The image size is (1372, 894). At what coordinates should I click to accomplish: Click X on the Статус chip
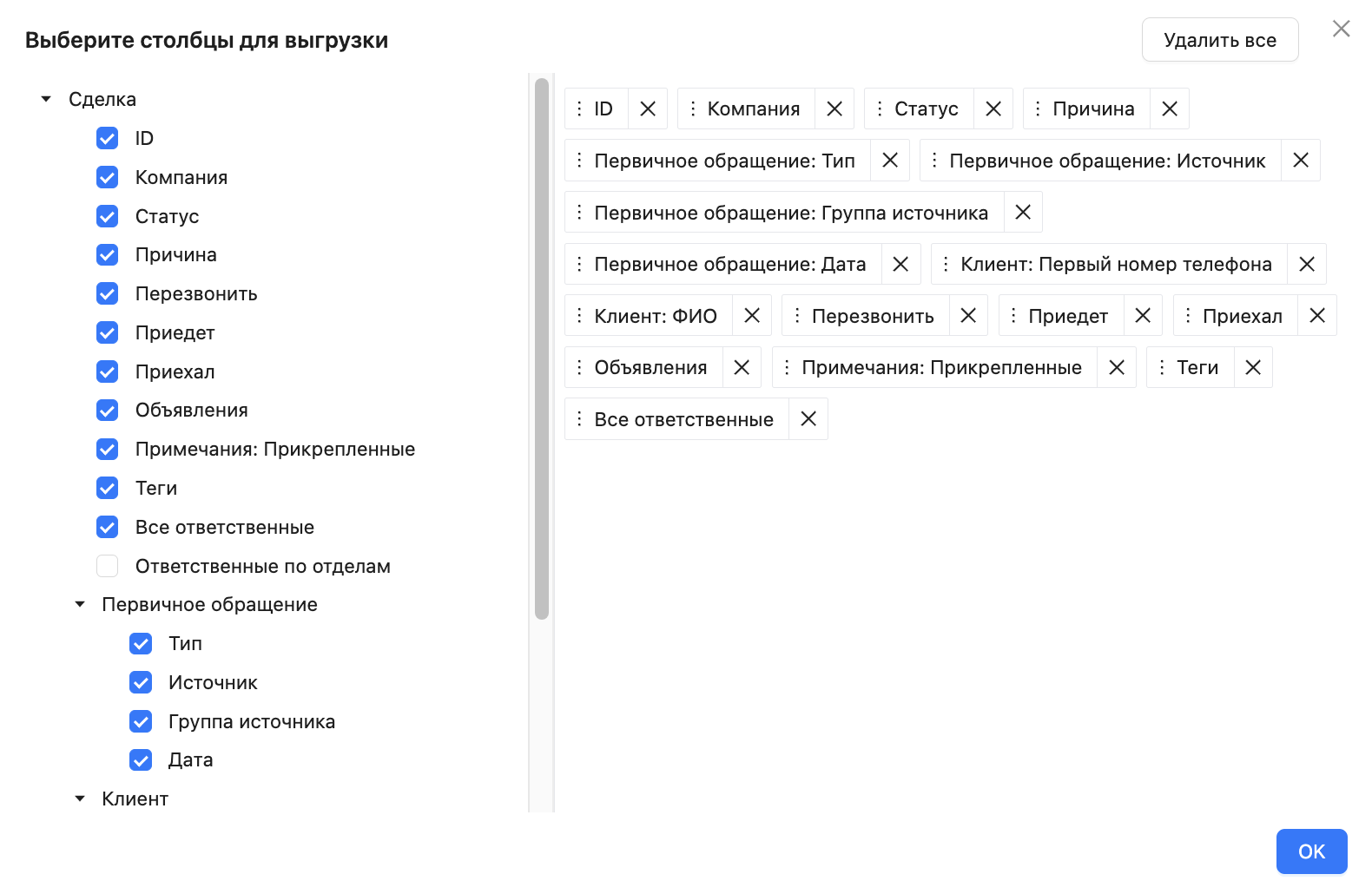pos(993,108)
